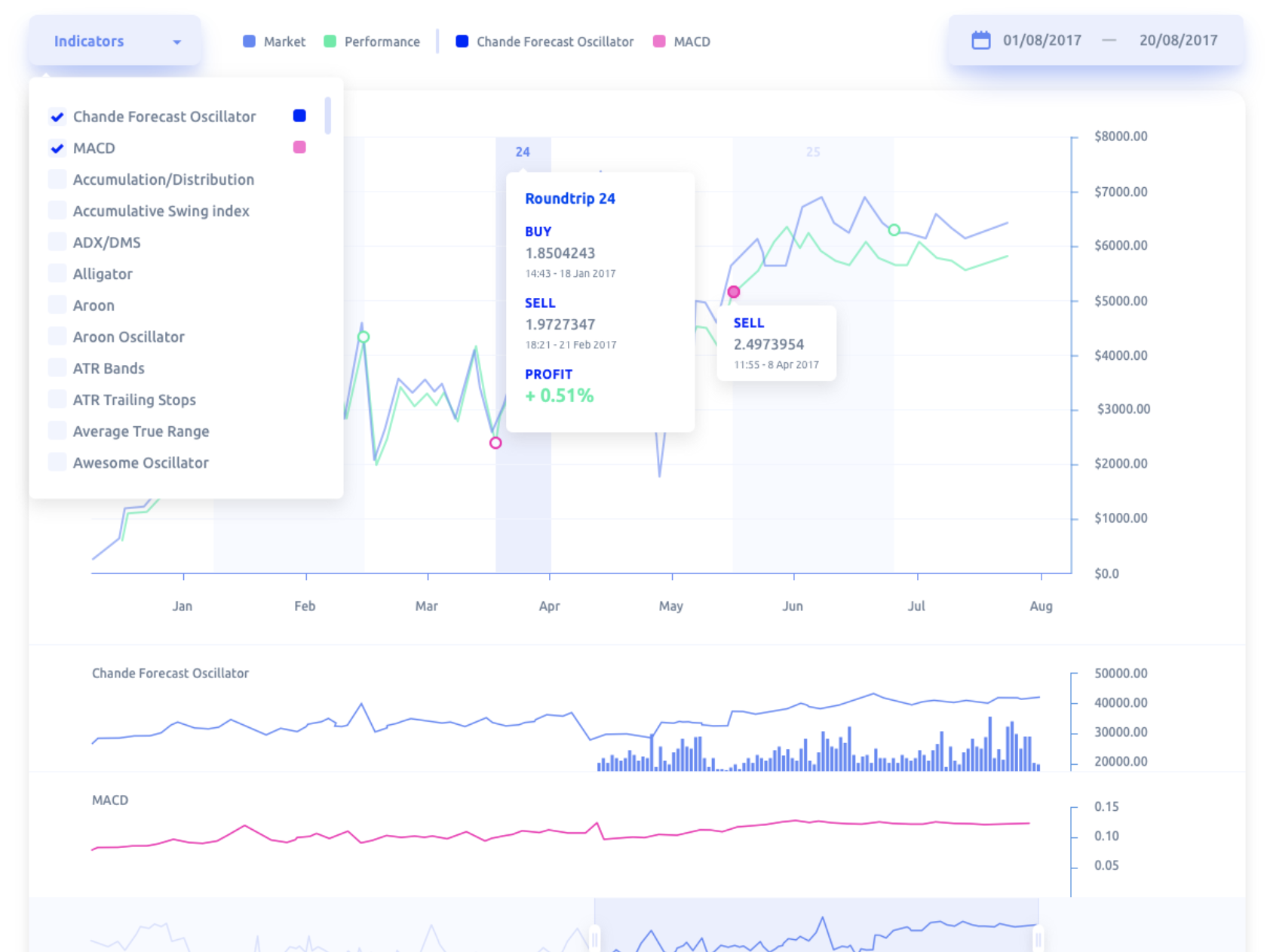The width and height of the screenshot is (1267, 952).
Task: Enable Accumulative Swing index indicator
Action: [x=57, y=210]
